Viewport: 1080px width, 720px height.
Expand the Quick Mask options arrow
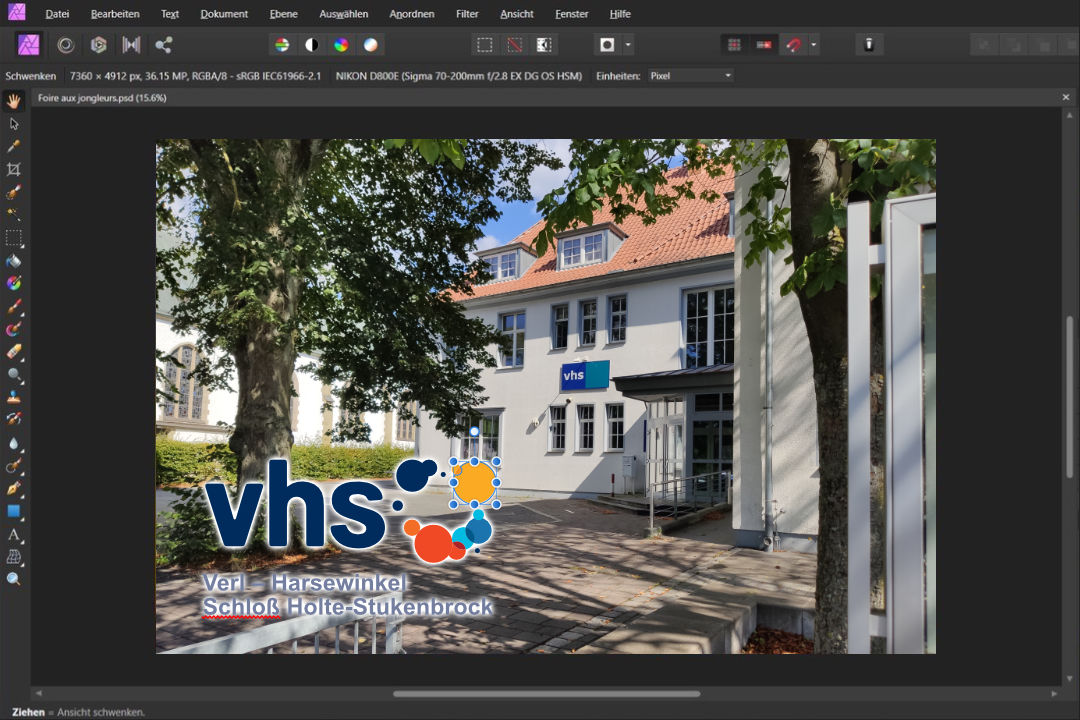tap(627, 45)
